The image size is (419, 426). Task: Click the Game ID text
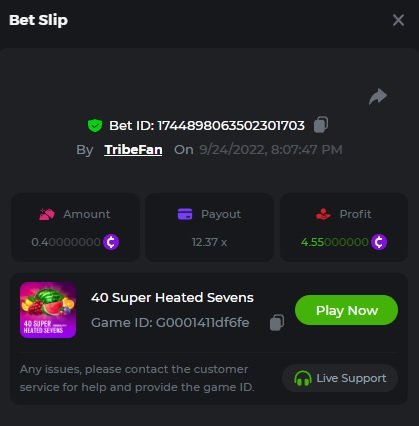pos(170,322)
